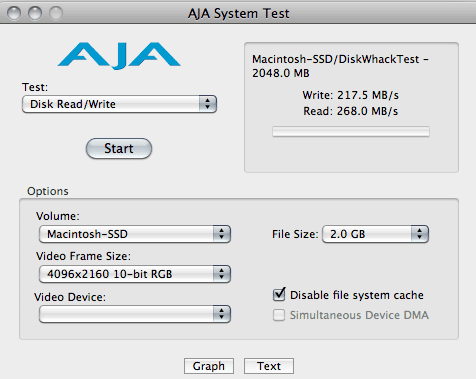
Task: Uncheck Disable file system cache
Action: point(279,295)
